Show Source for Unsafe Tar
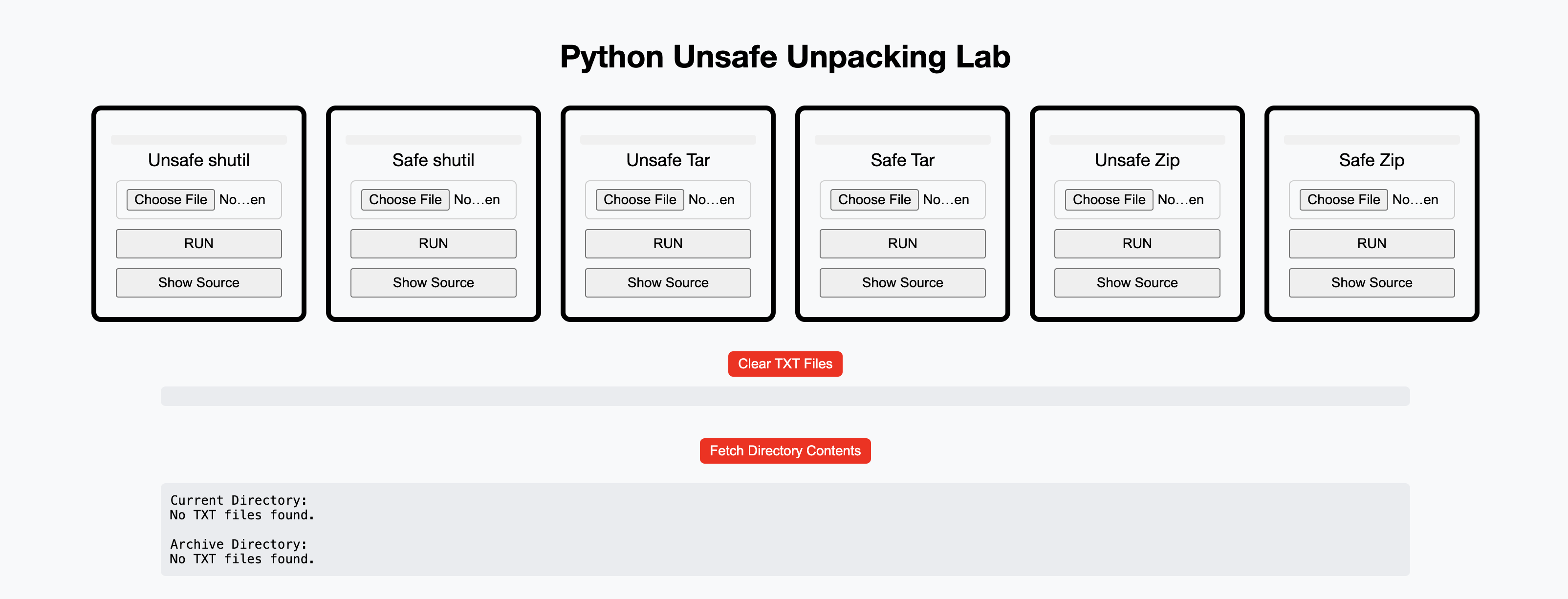Screen dimensions: 1568x599 668,282
